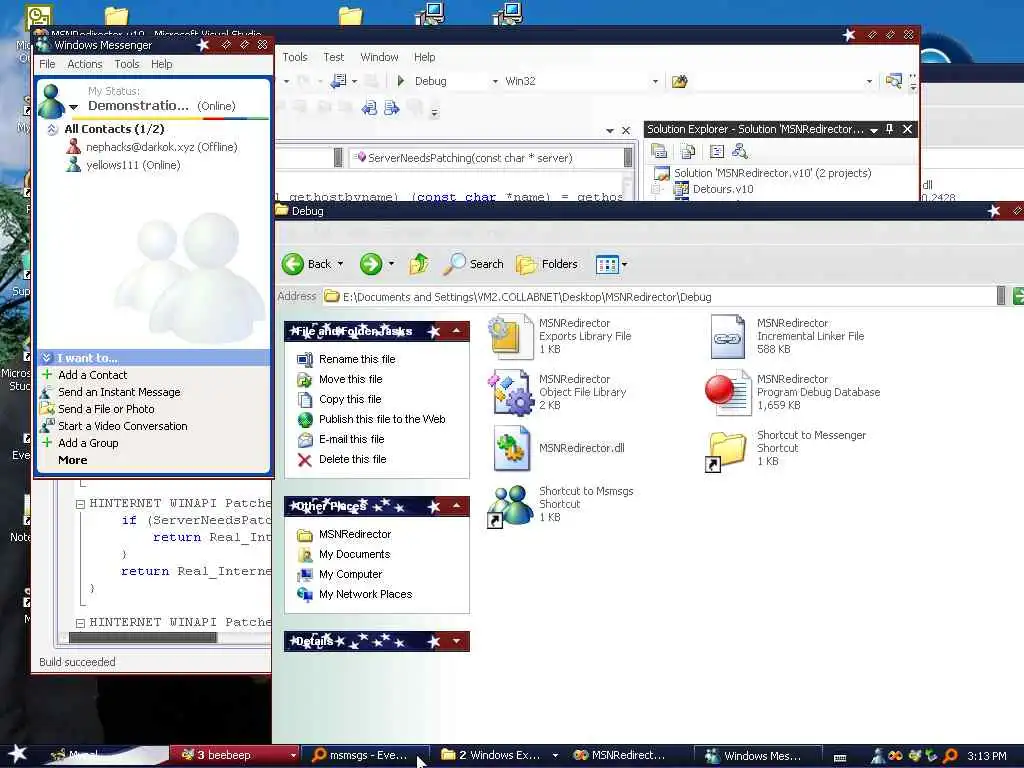The width and height of the screenshot is (1024, 768).
Task: Click Send a File or Photo
Action: pos(106,409)
